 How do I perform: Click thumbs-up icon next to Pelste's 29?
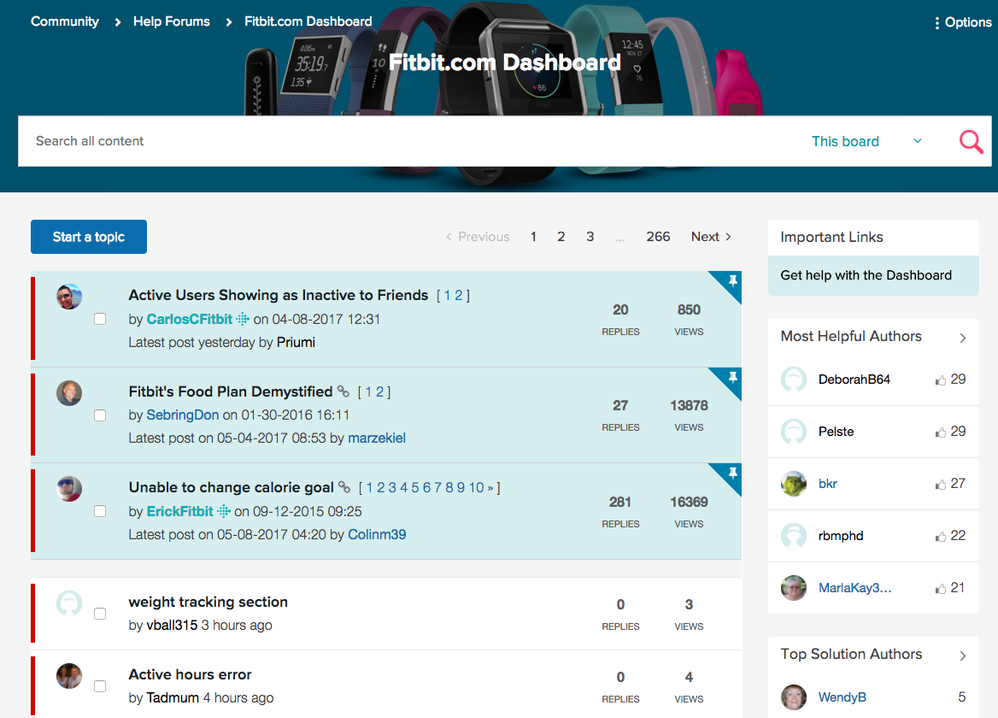coord(940,433)
